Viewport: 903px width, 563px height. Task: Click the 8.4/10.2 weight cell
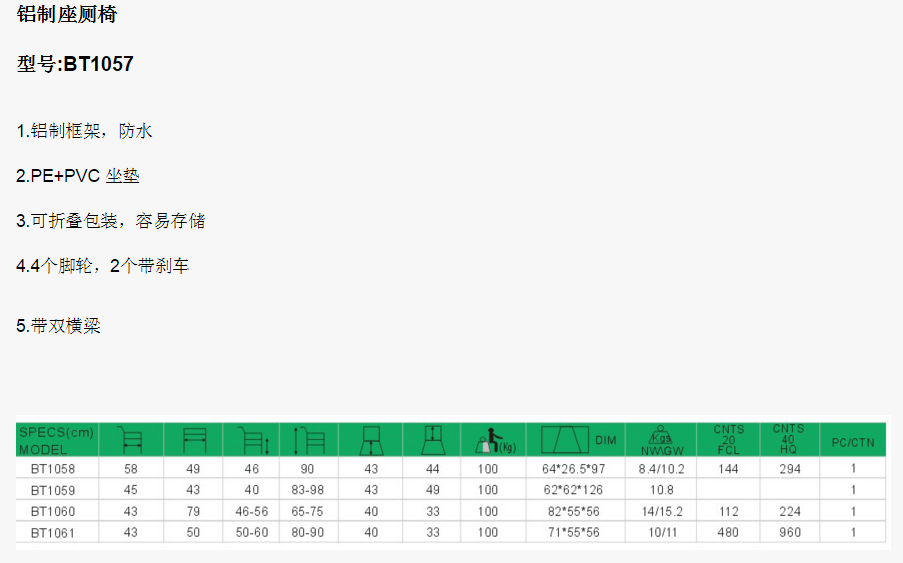click(662, 469)
